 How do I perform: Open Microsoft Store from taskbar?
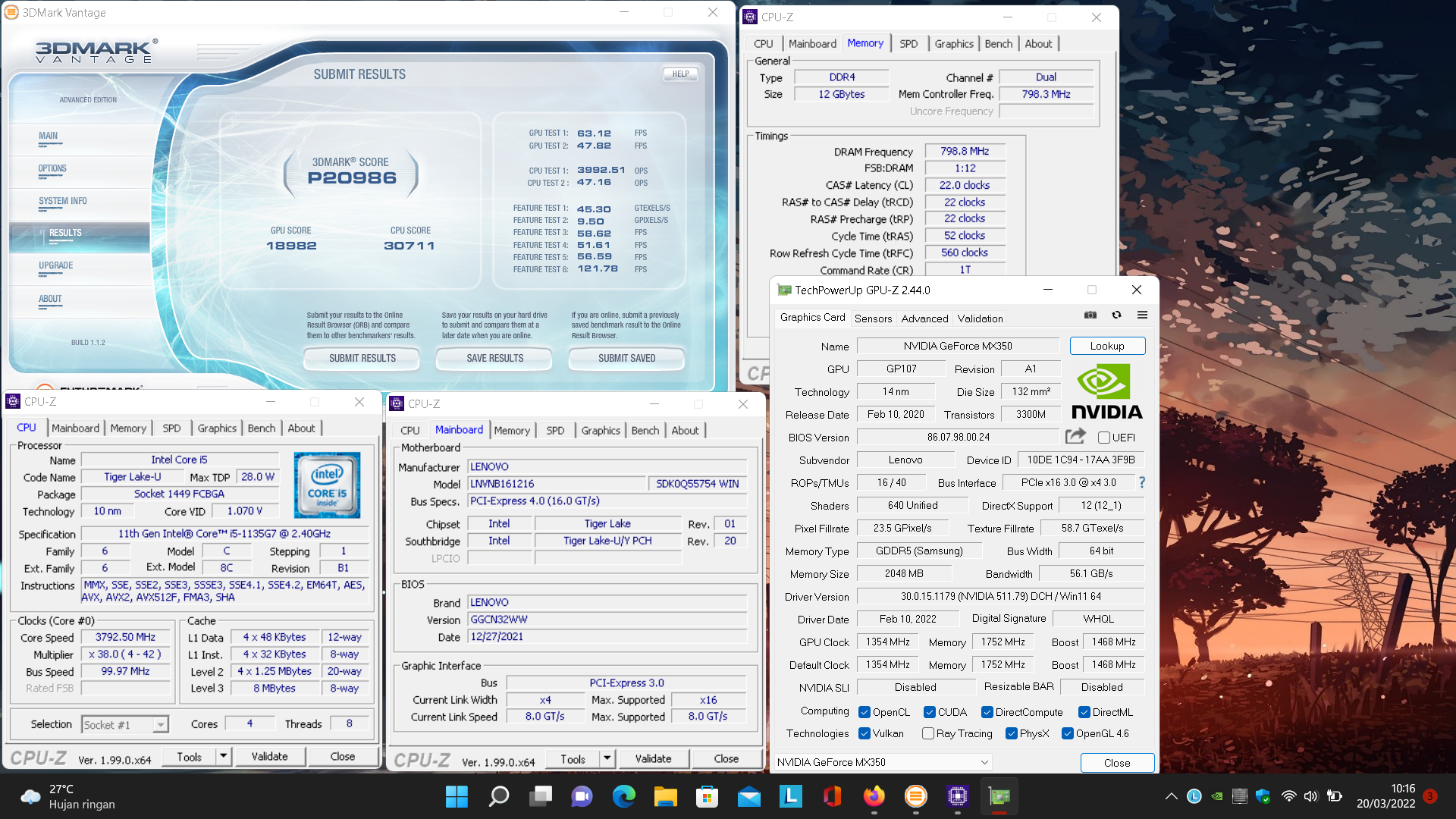(x=708, y=796)
